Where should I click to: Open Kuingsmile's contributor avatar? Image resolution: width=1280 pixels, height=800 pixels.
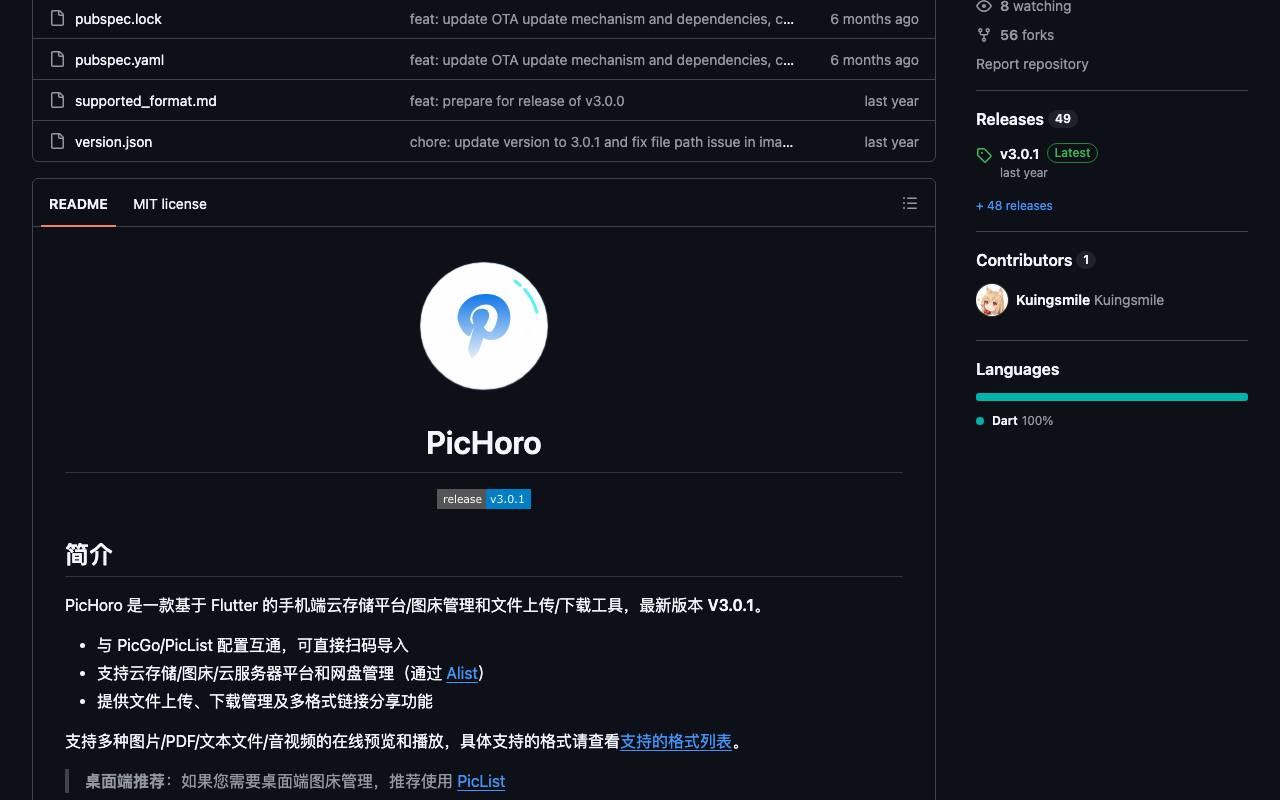coord(992,300)
